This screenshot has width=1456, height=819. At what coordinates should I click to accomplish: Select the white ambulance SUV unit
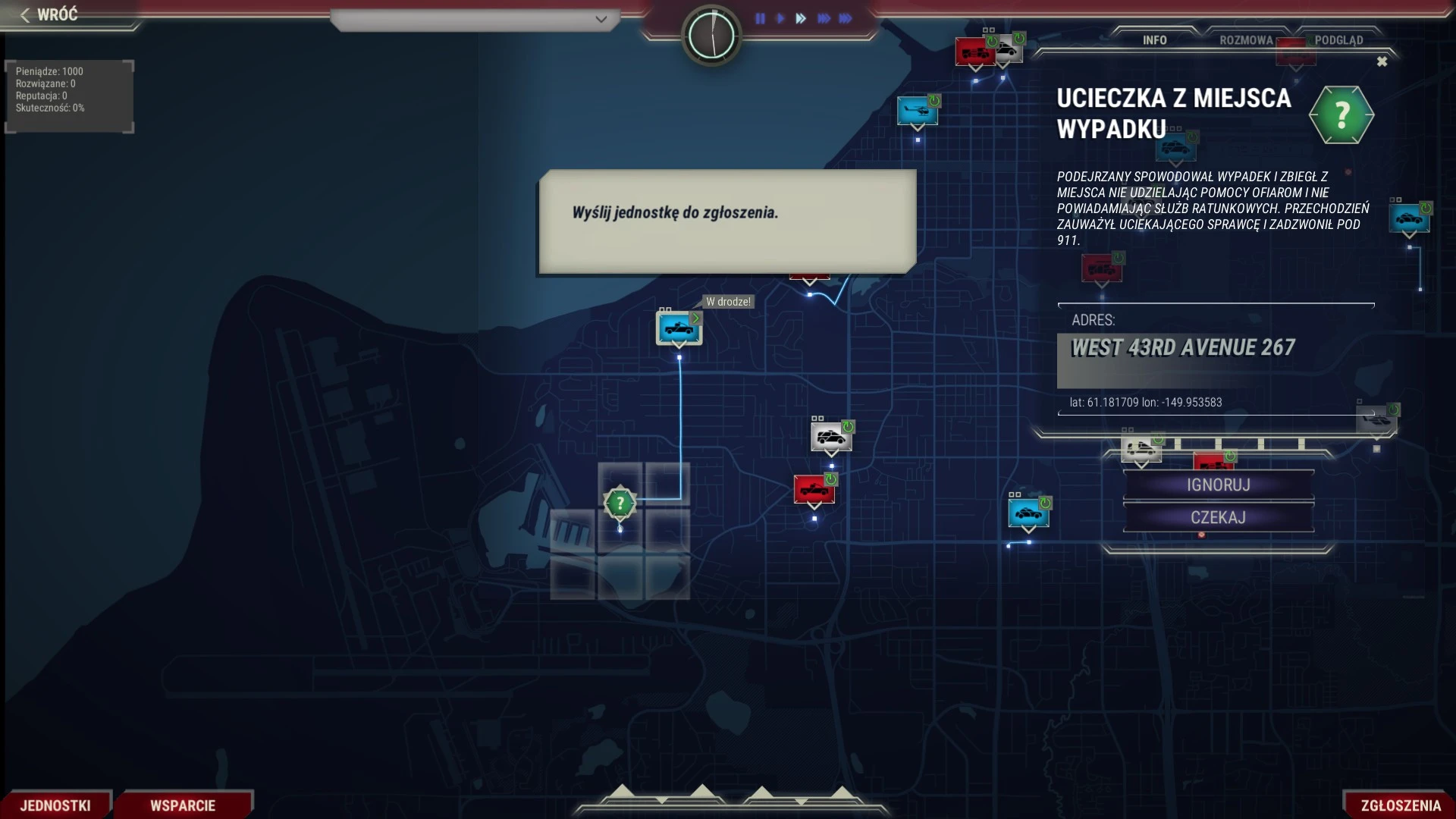click(x=830, y=437)
